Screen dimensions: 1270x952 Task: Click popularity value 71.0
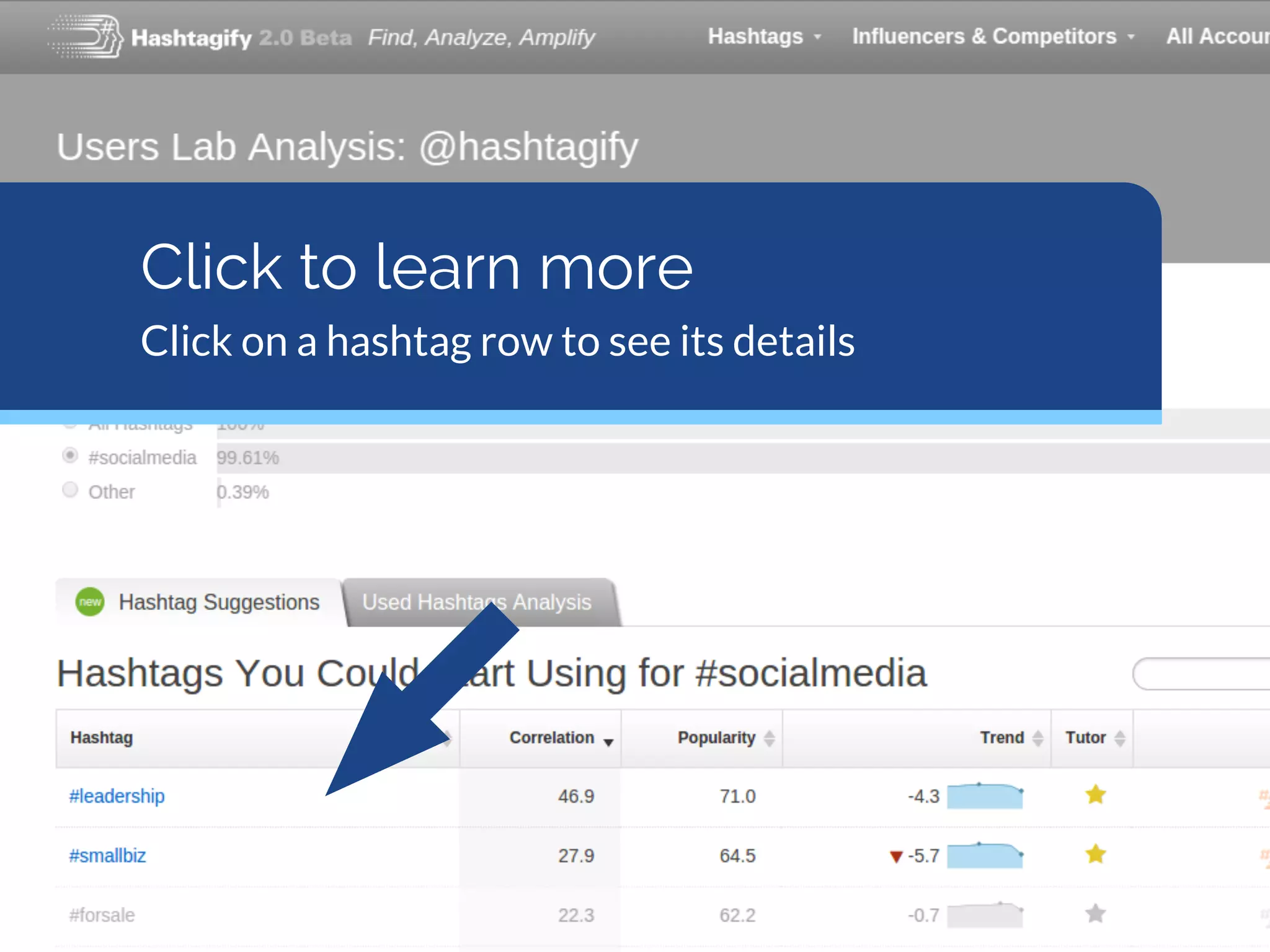coord(737,796)
